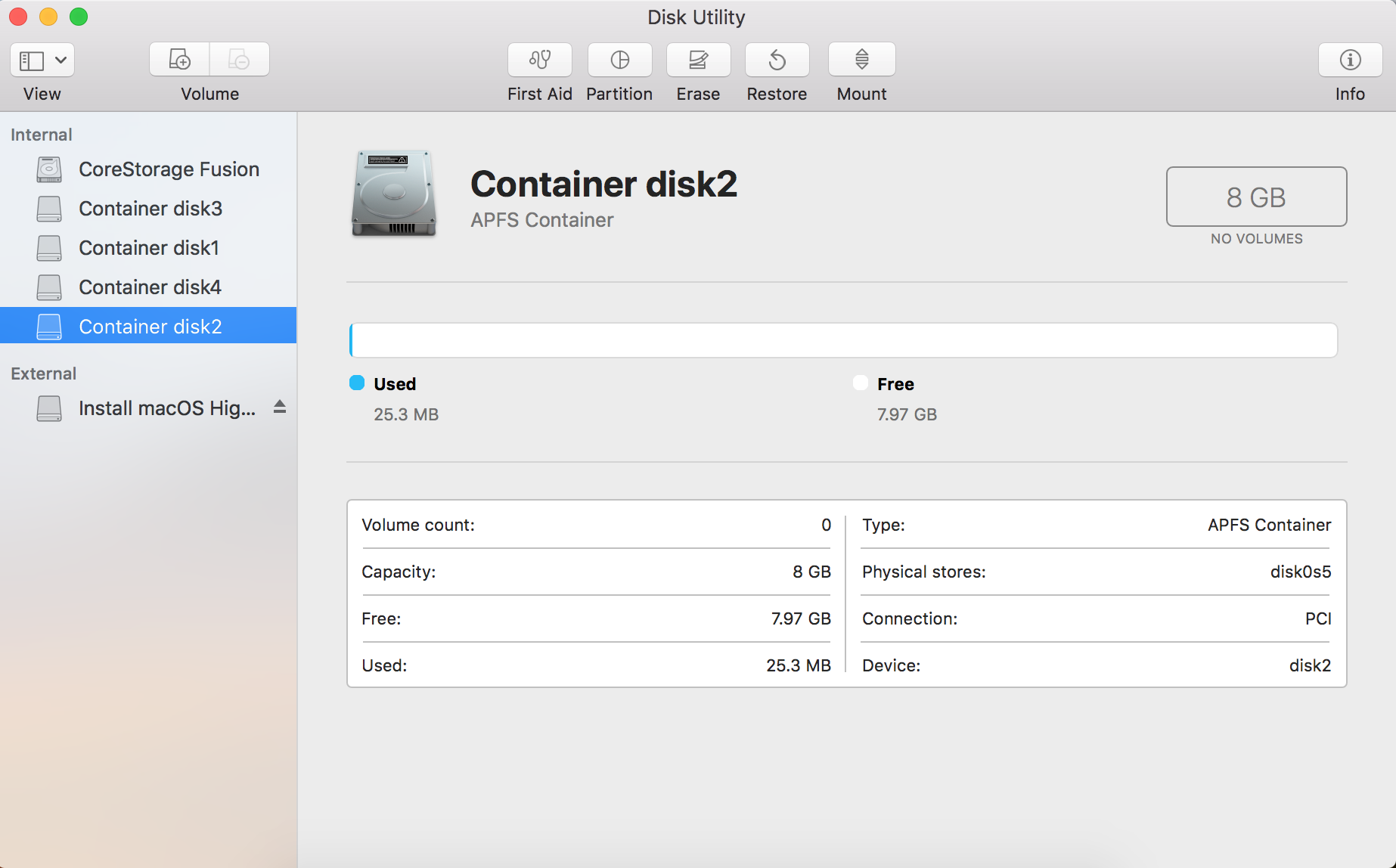
Task: Eject the Install macOS High Sierra disk
Action: (280, 408)
